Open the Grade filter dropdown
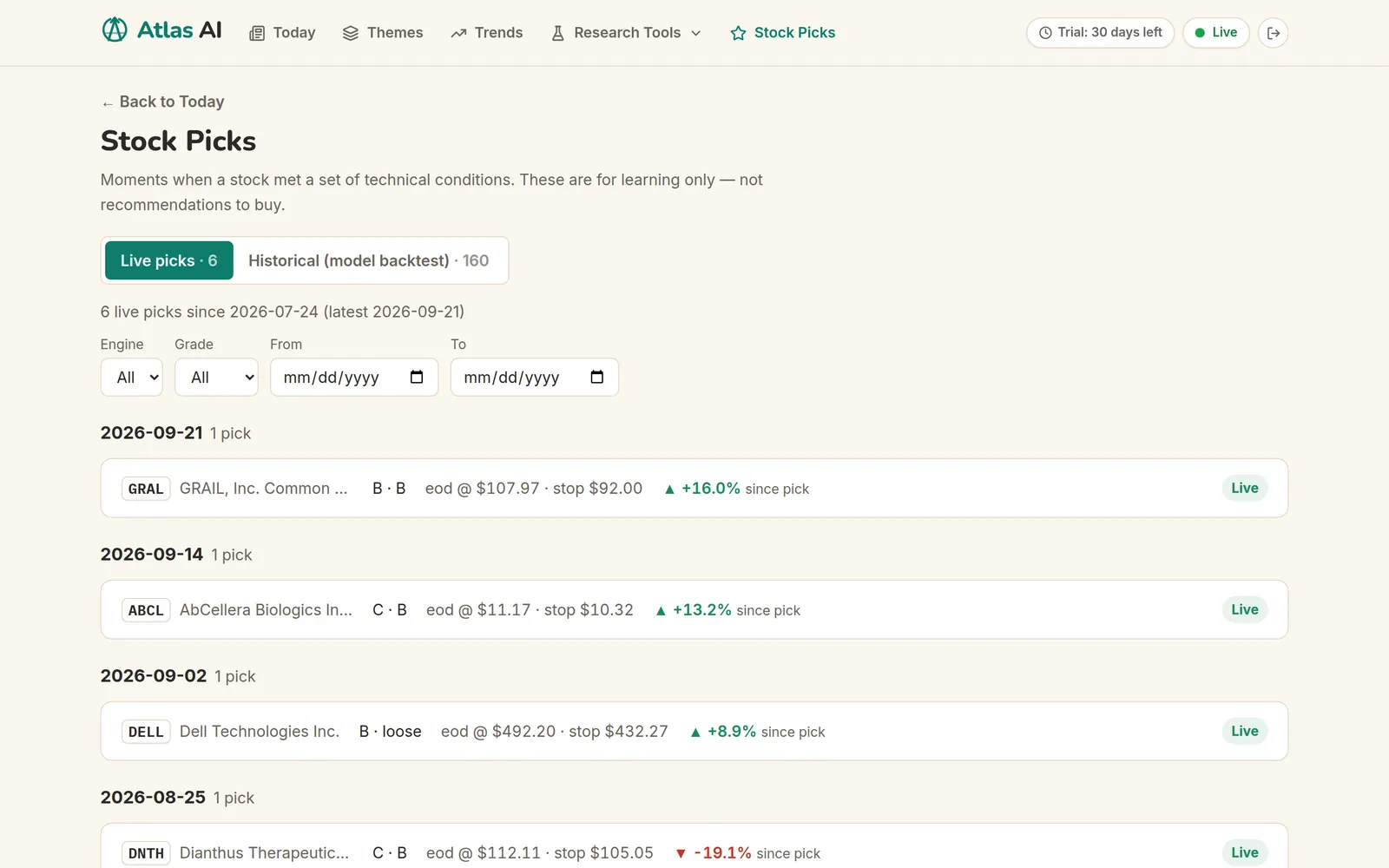The image size is (1389, 868). coord(216,377)
